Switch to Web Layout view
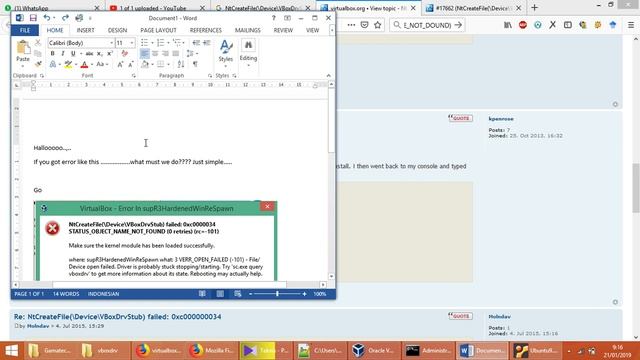Viewport: 640px width, 360px height. 238,294
